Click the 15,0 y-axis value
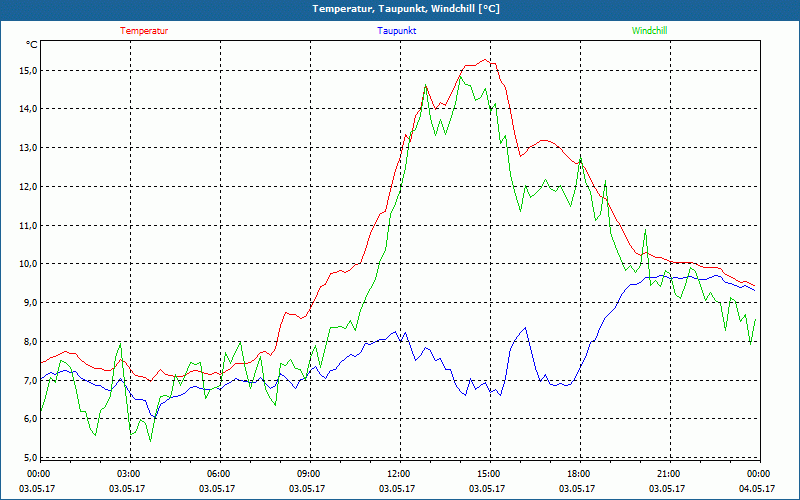 tap(29, 70)
